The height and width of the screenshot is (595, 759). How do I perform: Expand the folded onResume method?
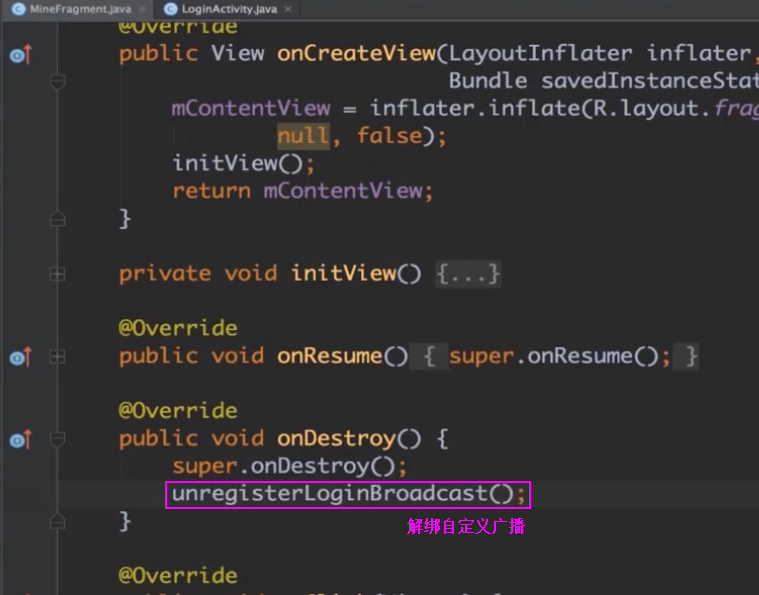57,357
